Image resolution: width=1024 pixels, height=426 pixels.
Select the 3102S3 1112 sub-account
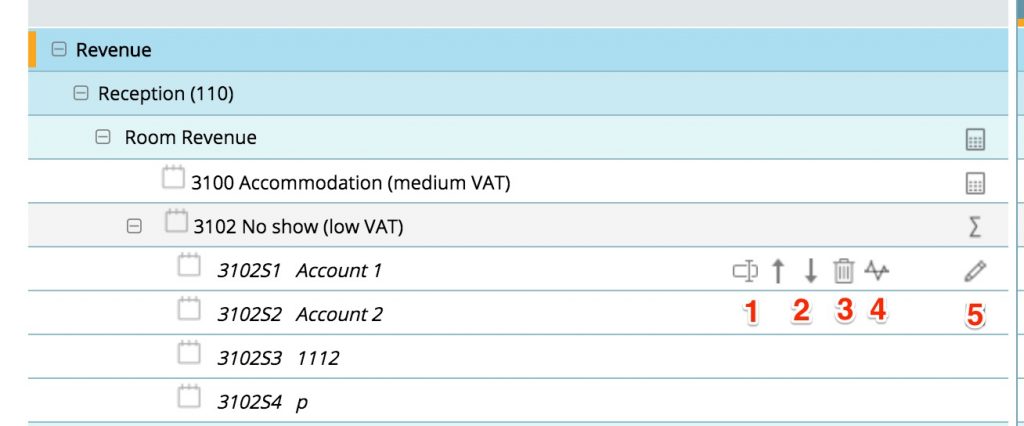tap(278, 358)
